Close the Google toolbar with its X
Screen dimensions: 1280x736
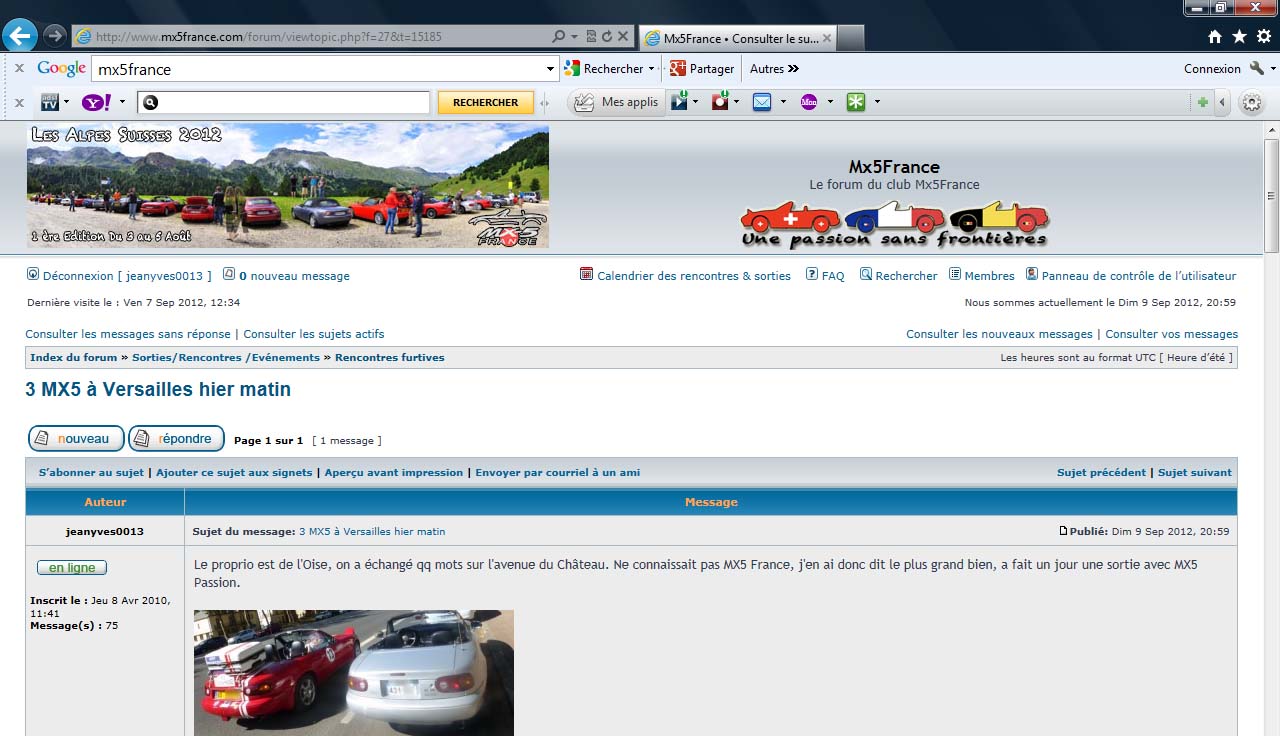[x=19, y=69]
